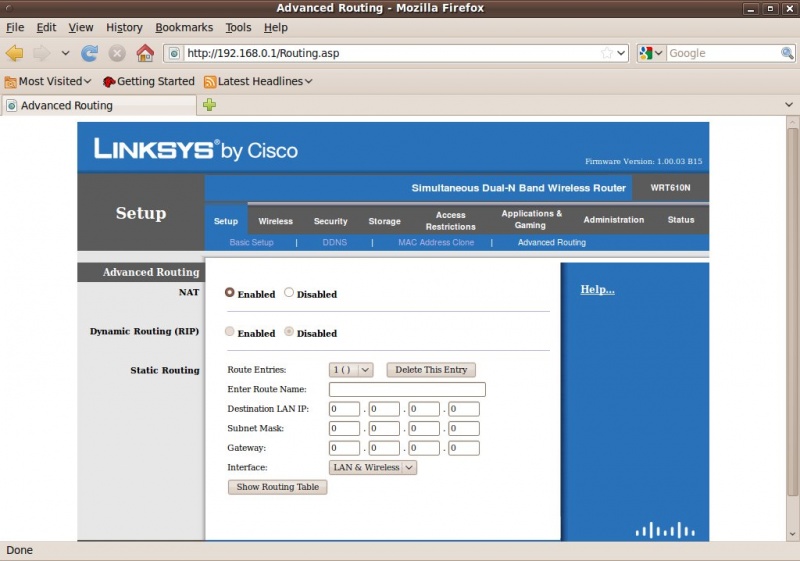Open the File menu
800x561 pixels.
pos(15,28)
